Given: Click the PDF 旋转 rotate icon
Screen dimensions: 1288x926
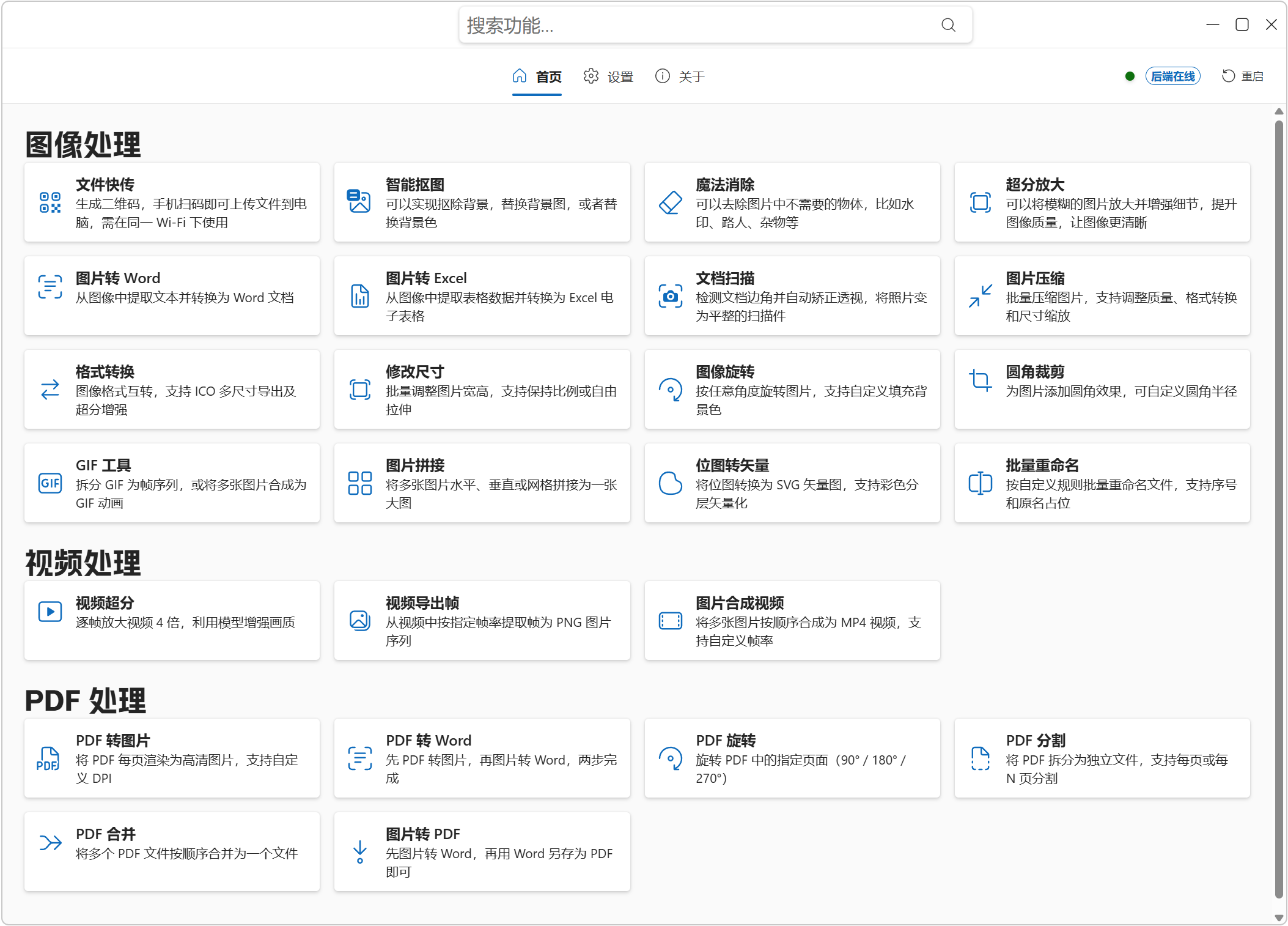Looking at the screenshot, I should coord(671,758).
